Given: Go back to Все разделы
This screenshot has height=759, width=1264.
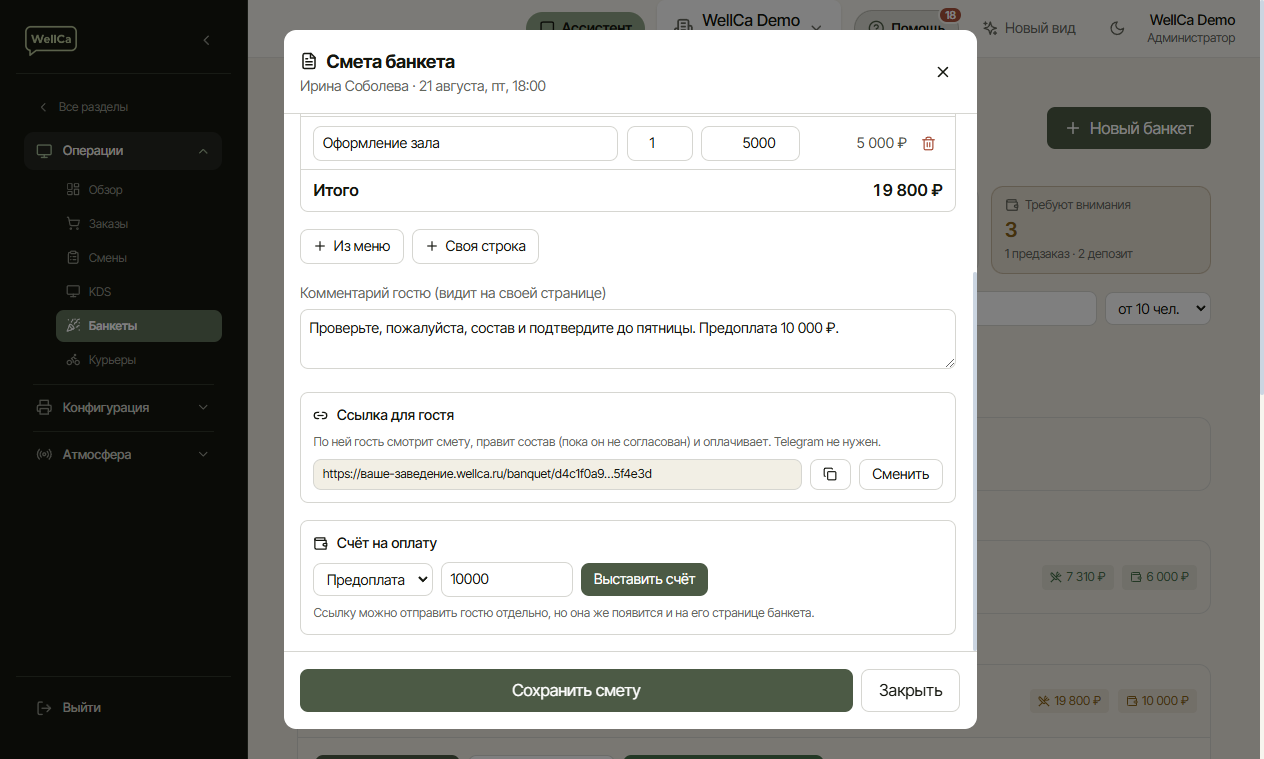Looking at the screenshot, I should coord(83,107).
